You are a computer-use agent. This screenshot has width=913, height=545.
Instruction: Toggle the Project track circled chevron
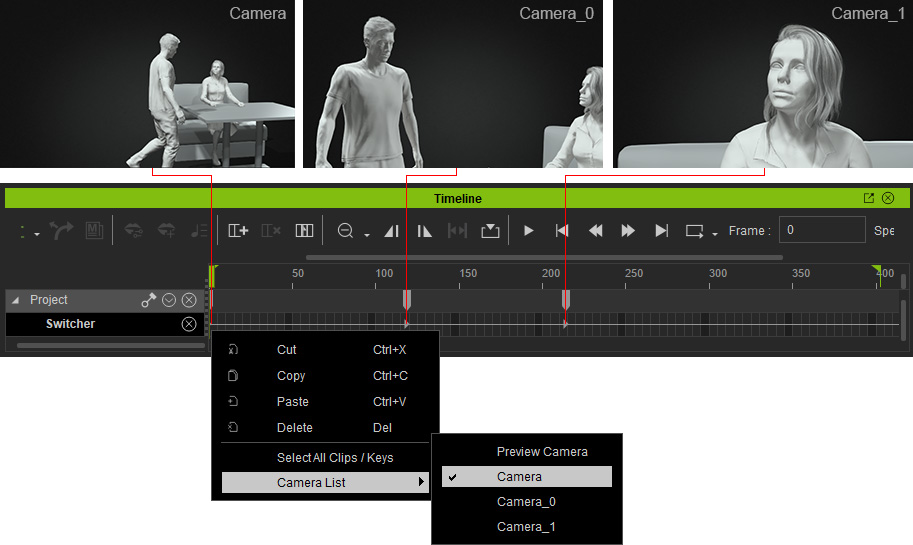click(x=169, y=300)
